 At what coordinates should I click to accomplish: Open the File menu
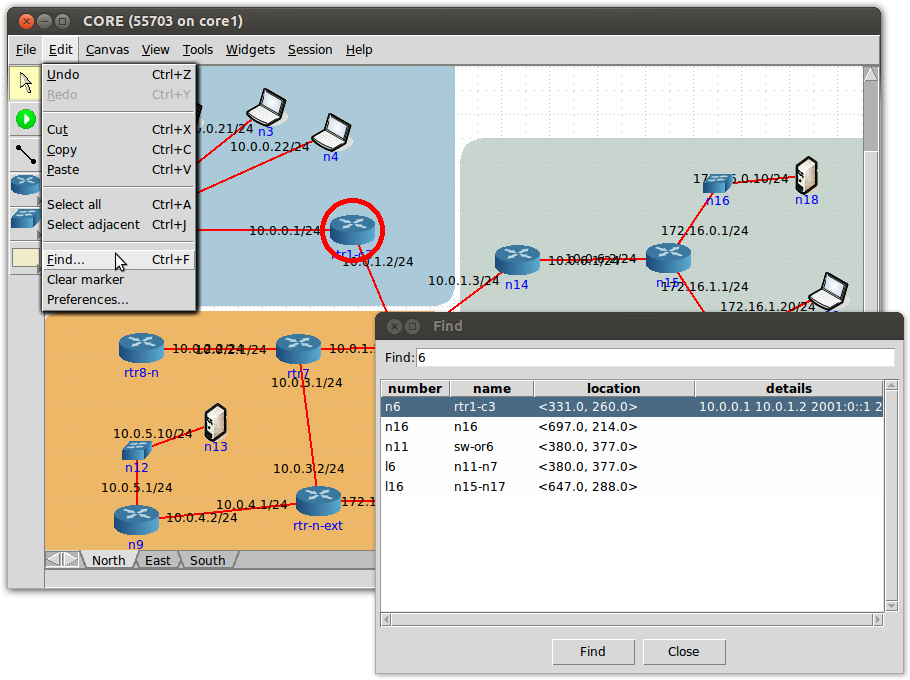26,50
